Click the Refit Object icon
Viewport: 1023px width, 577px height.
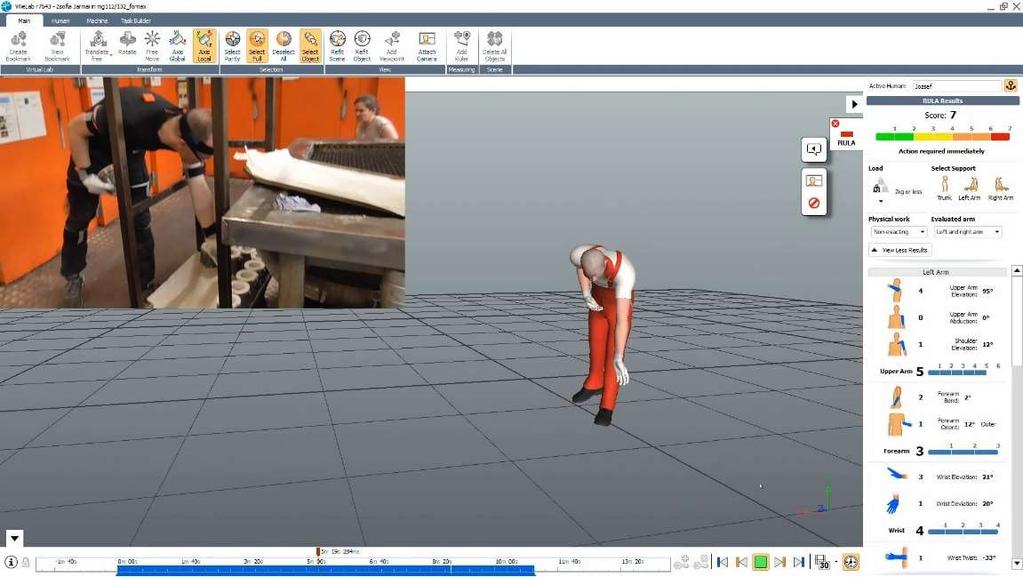pyautogui.click(x=362, y=46)
